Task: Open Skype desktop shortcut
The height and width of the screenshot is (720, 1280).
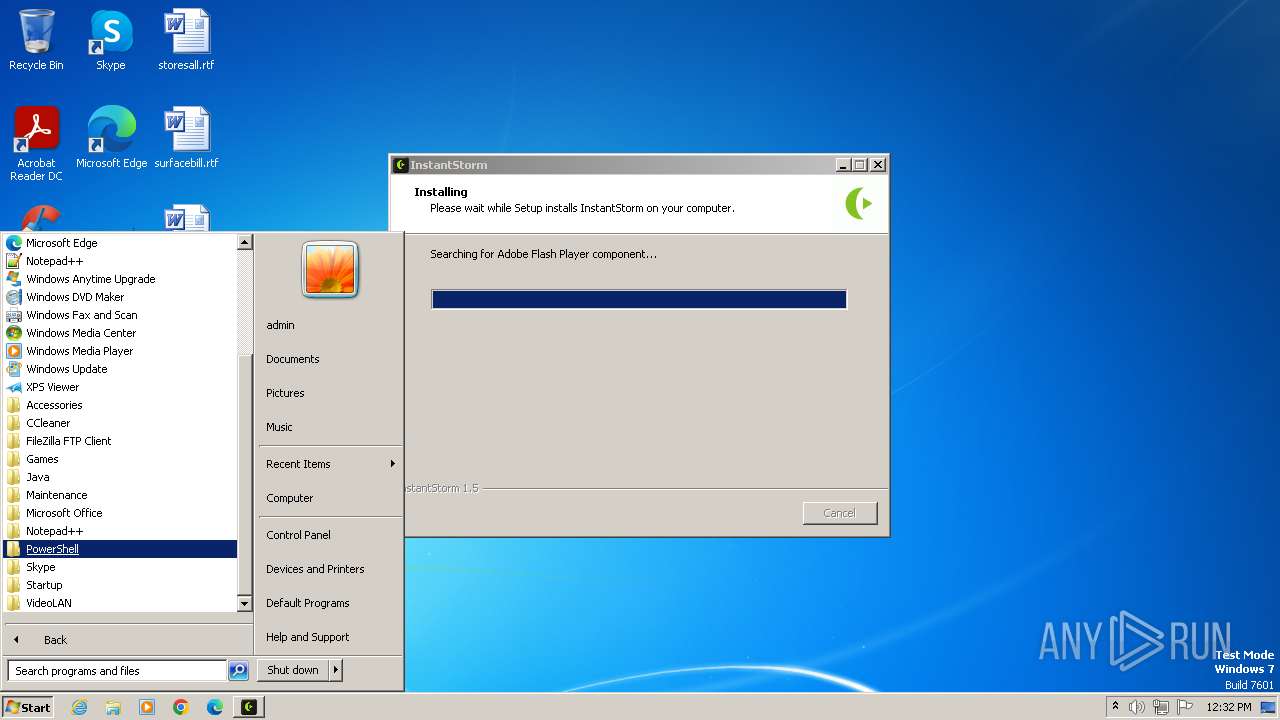Action: tap(110, 40)
